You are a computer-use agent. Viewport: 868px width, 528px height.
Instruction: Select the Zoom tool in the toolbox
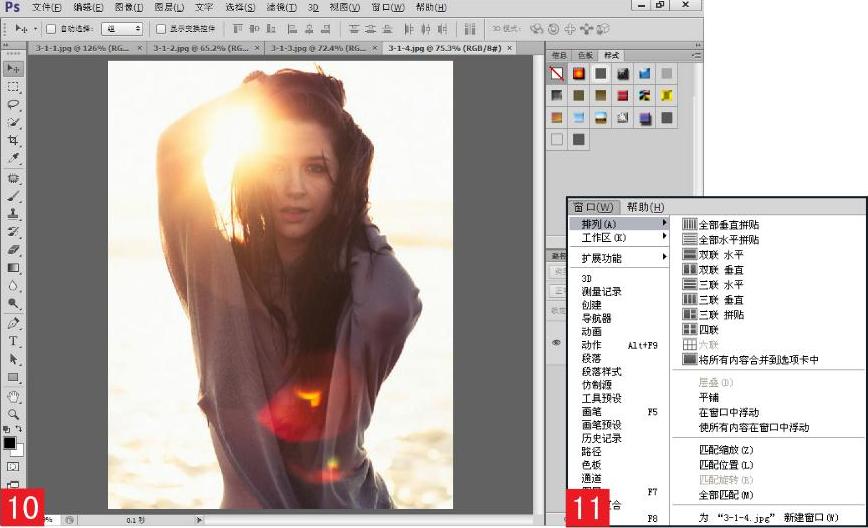pos(13,414)
